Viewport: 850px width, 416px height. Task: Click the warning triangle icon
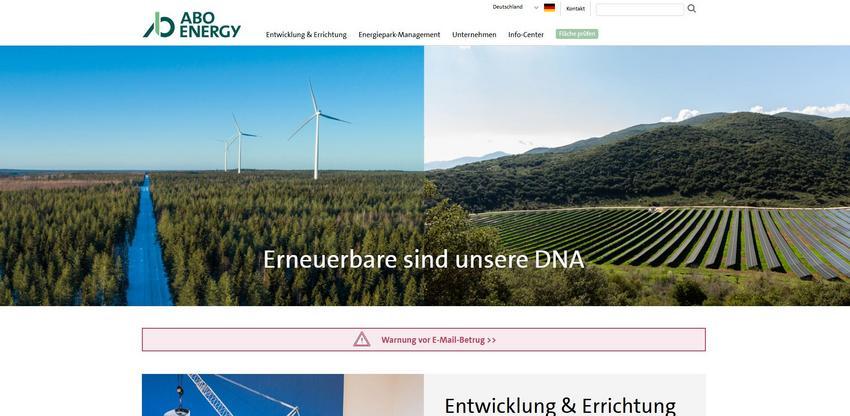tap(362, 340)
